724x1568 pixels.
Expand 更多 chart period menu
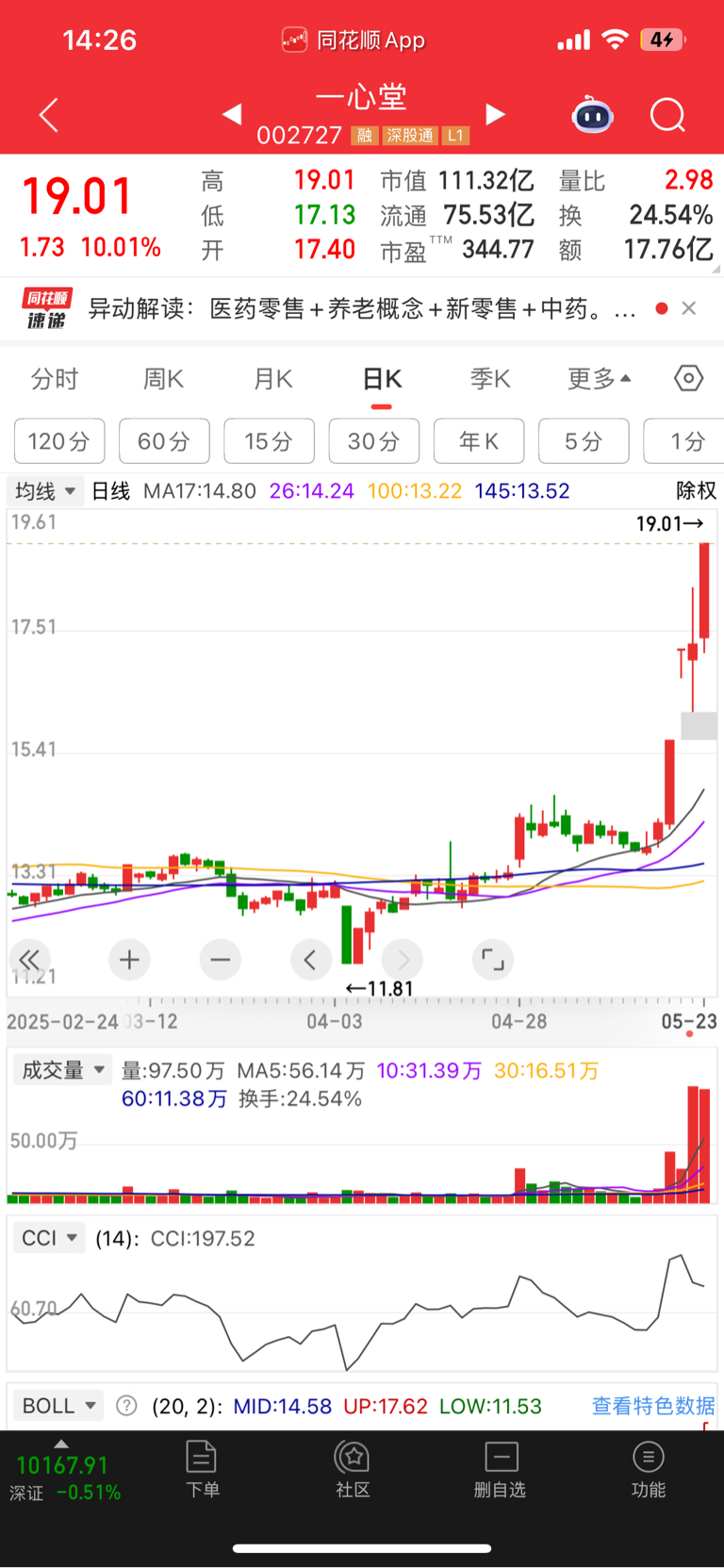599,378
